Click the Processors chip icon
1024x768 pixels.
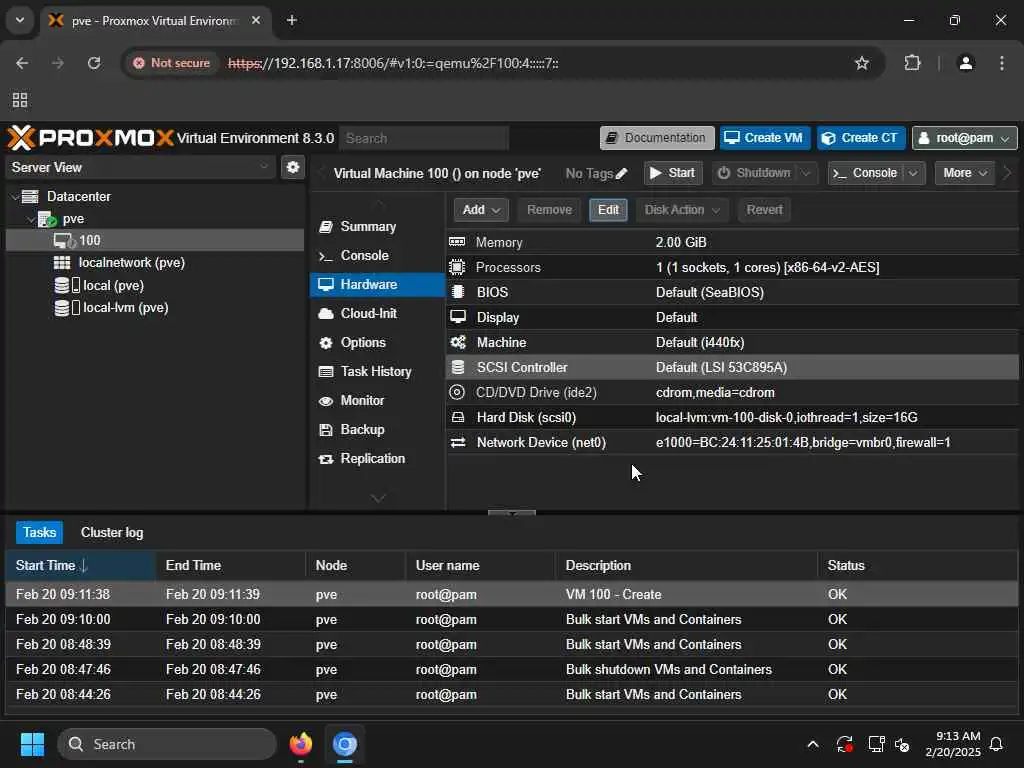click(x=457, y=267)
